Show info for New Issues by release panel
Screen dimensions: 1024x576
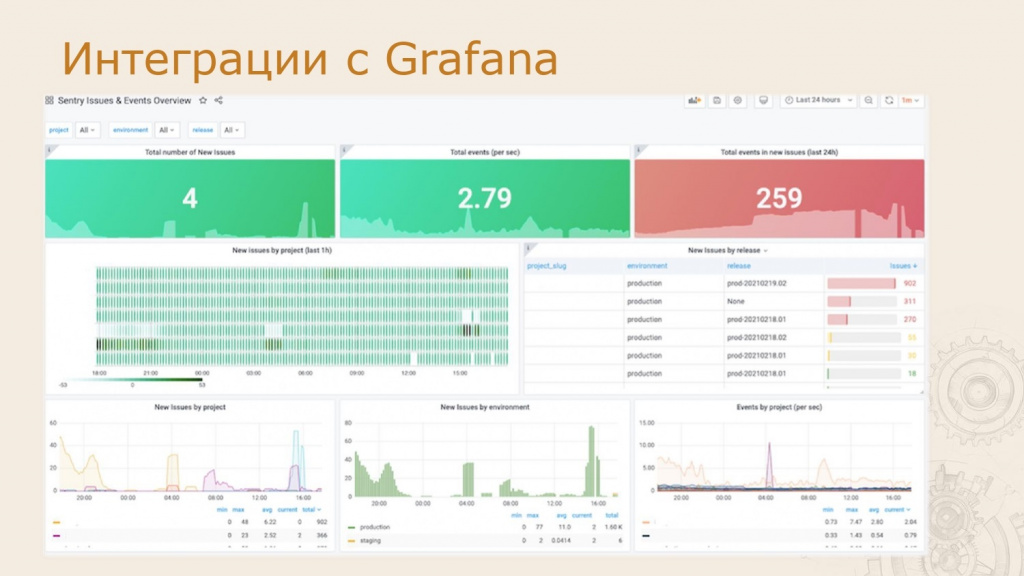pyautogui.click(x=528, y=248)
